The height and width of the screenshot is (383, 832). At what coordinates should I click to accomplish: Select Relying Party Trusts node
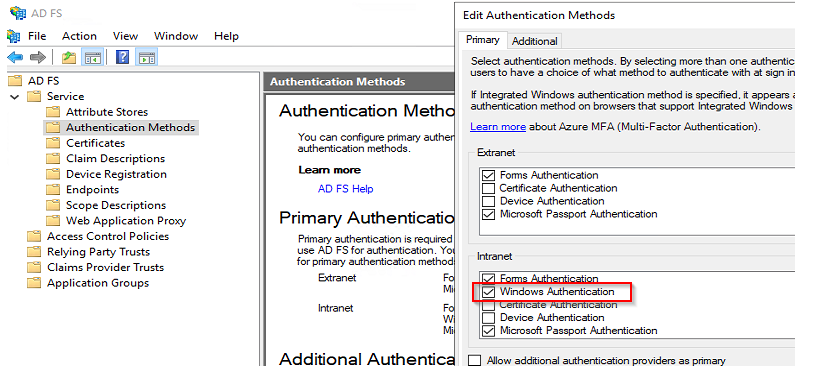[99, 252]
